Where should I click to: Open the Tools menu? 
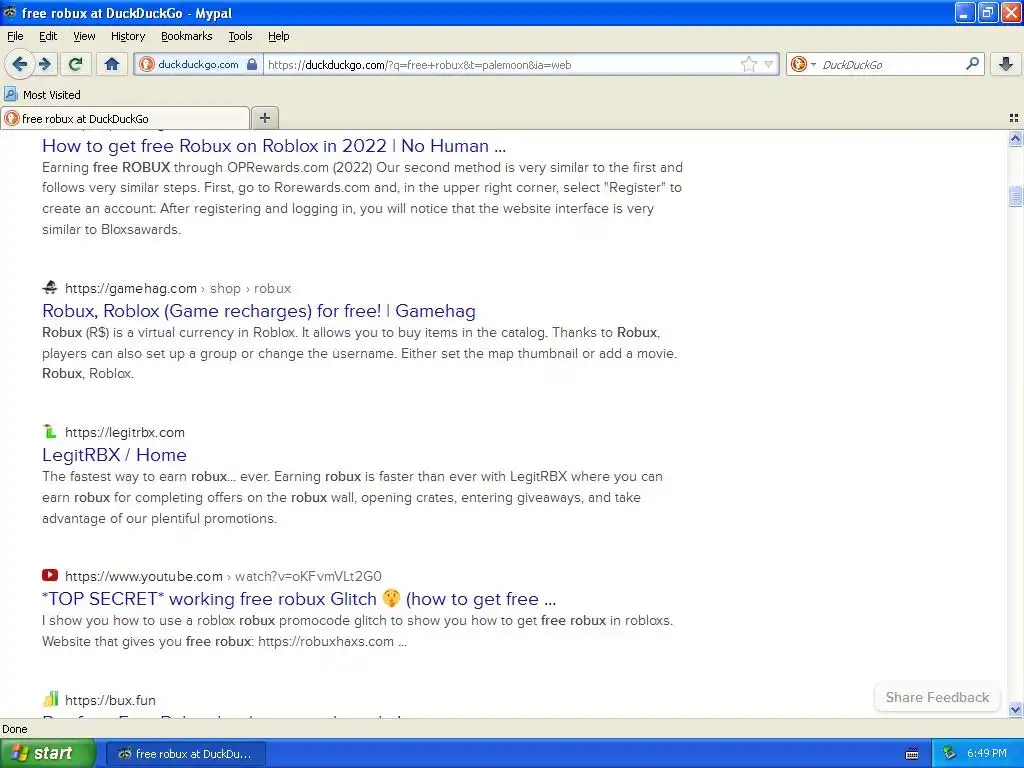point(240,36)
